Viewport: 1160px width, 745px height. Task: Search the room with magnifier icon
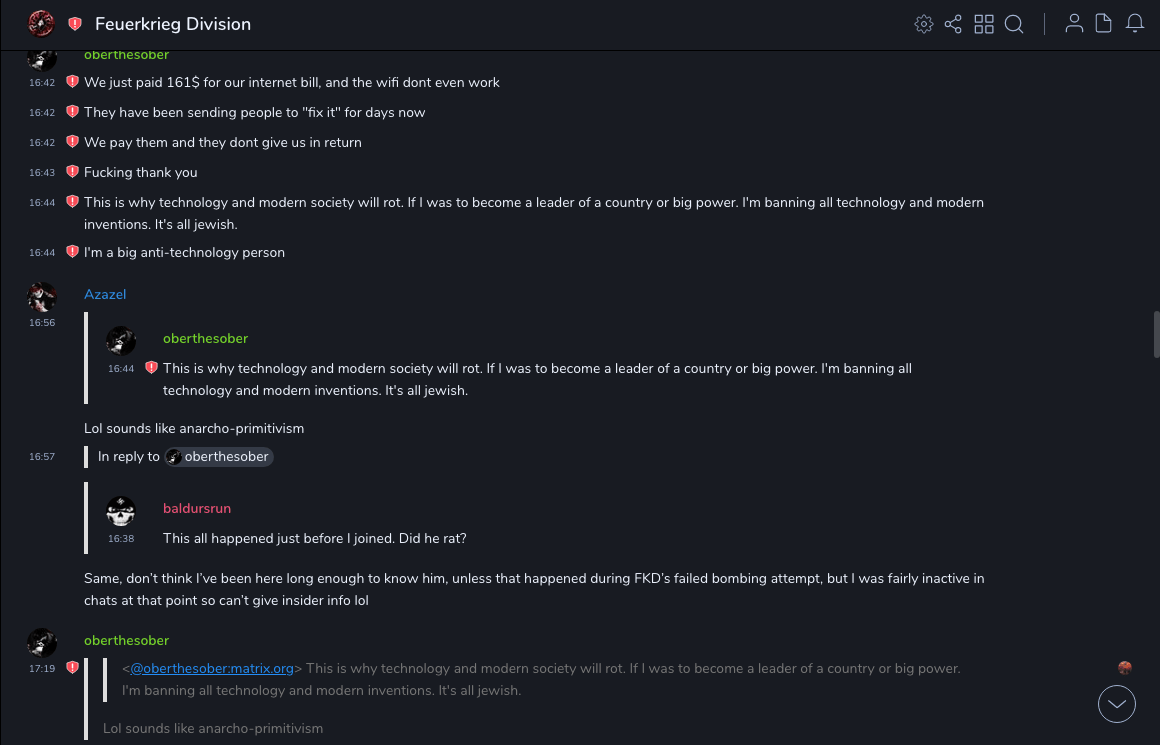1014,24
